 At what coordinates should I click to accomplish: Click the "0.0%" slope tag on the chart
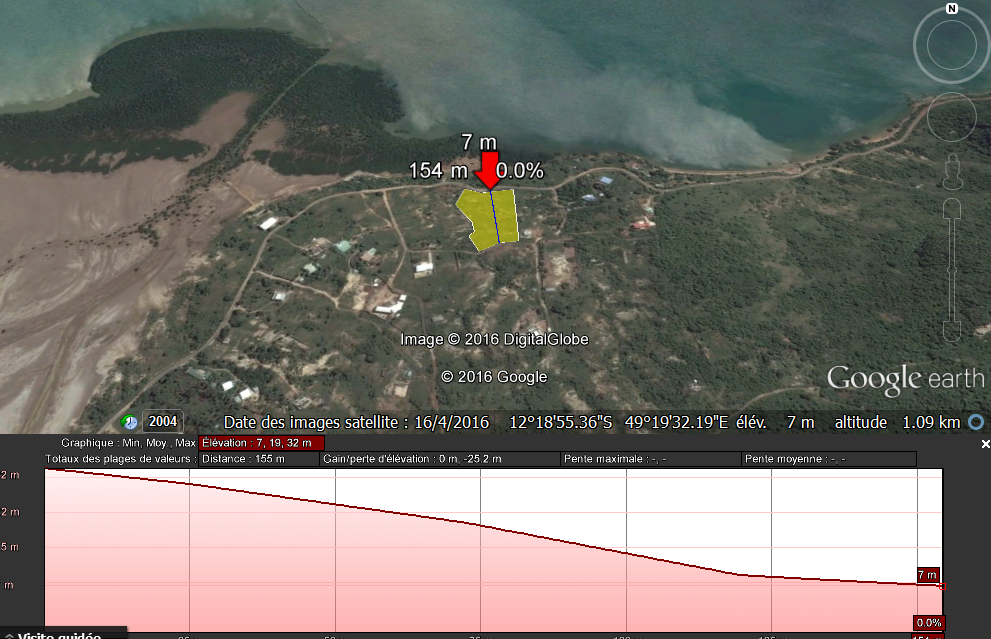point(929,623)
